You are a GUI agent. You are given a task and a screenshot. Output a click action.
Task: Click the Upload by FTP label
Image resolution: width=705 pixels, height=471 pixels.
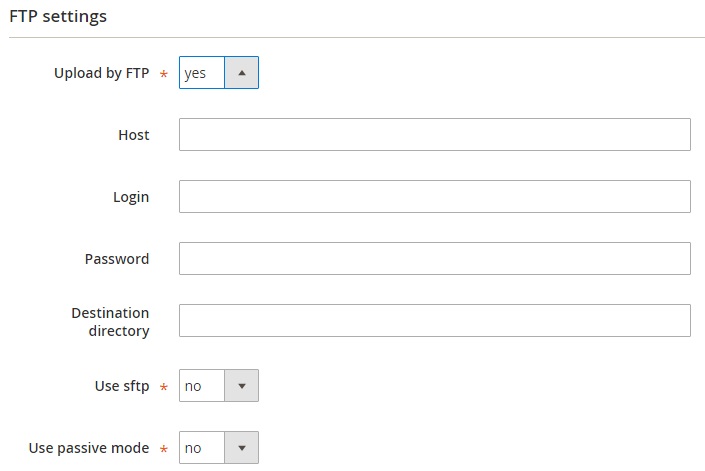[x=102, y=73]
